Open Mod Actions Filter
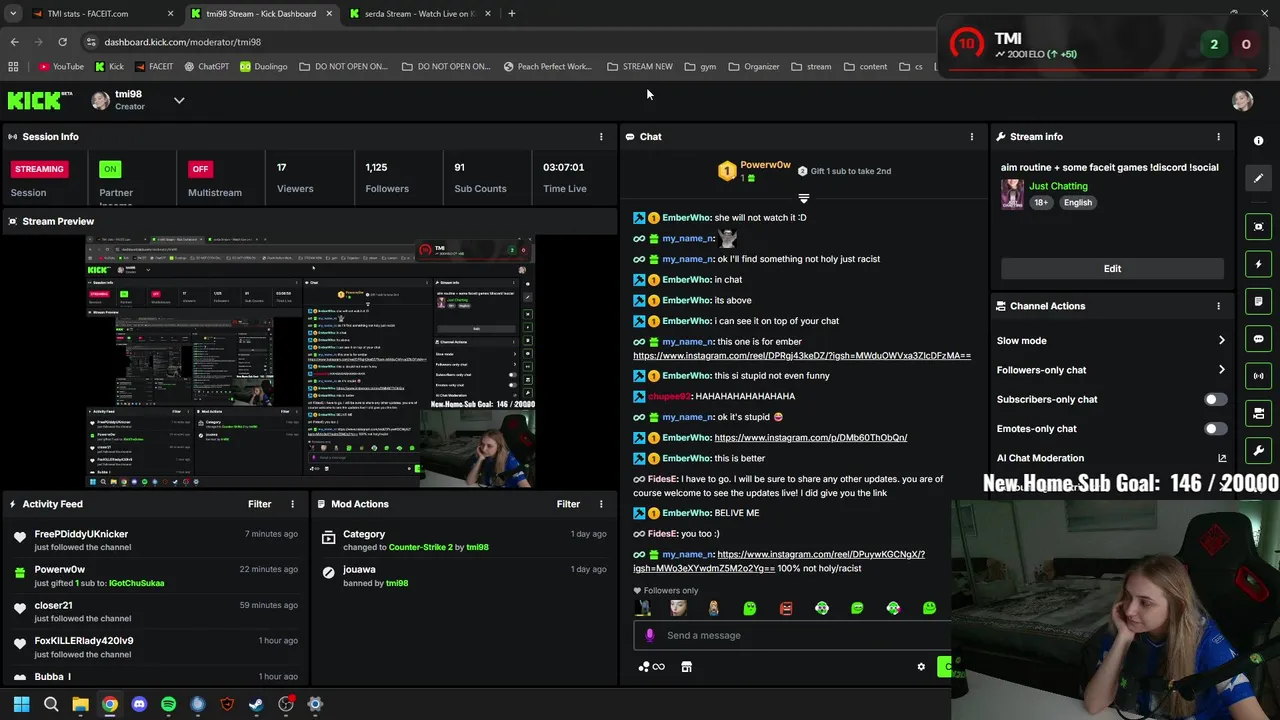The height and width of the screenshot is (720, 1280). [x=568, y=504]
